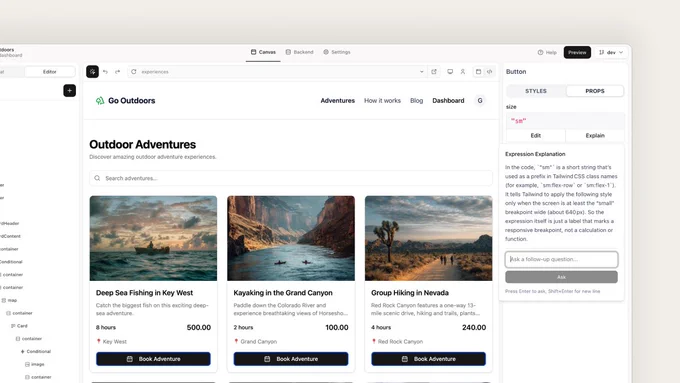Select the Editor tab in left panel
The width and height of the screenshot is (680, 383).
[49, 72]
